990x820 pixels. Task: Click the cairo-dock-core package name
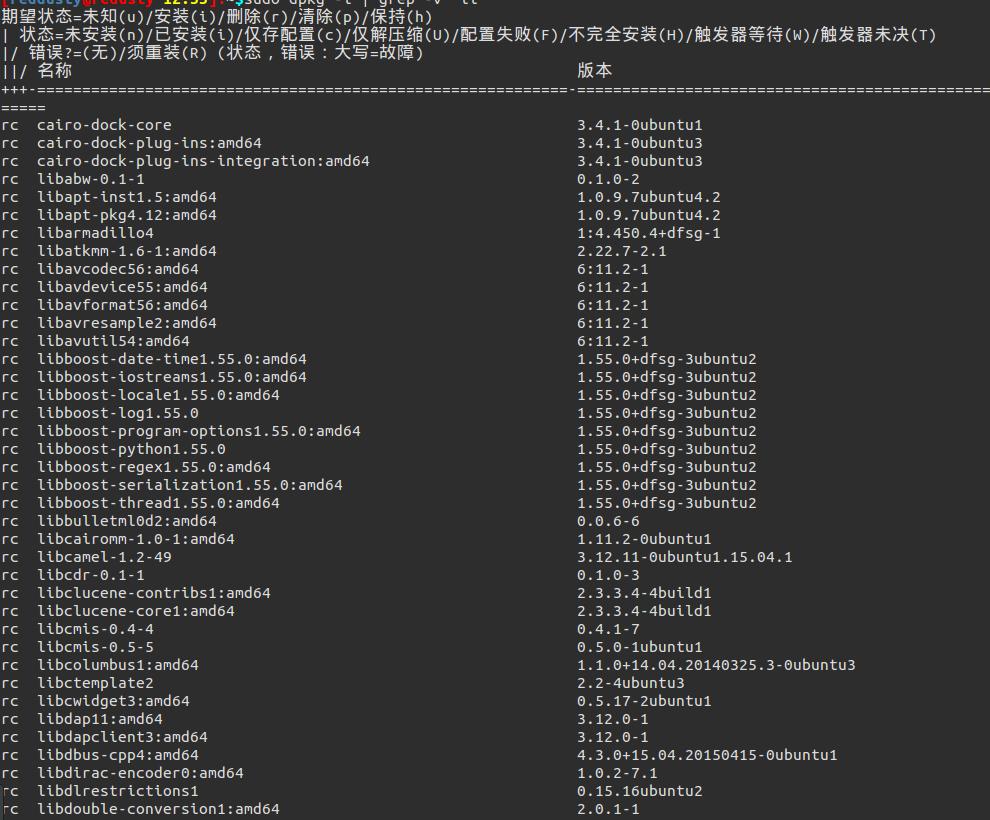[x=104, y=125]
